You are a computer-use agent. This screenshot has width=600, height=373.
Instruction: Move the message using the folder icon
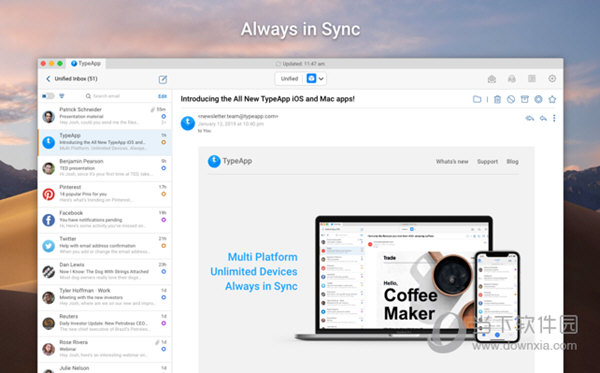[x=477, y=99]
